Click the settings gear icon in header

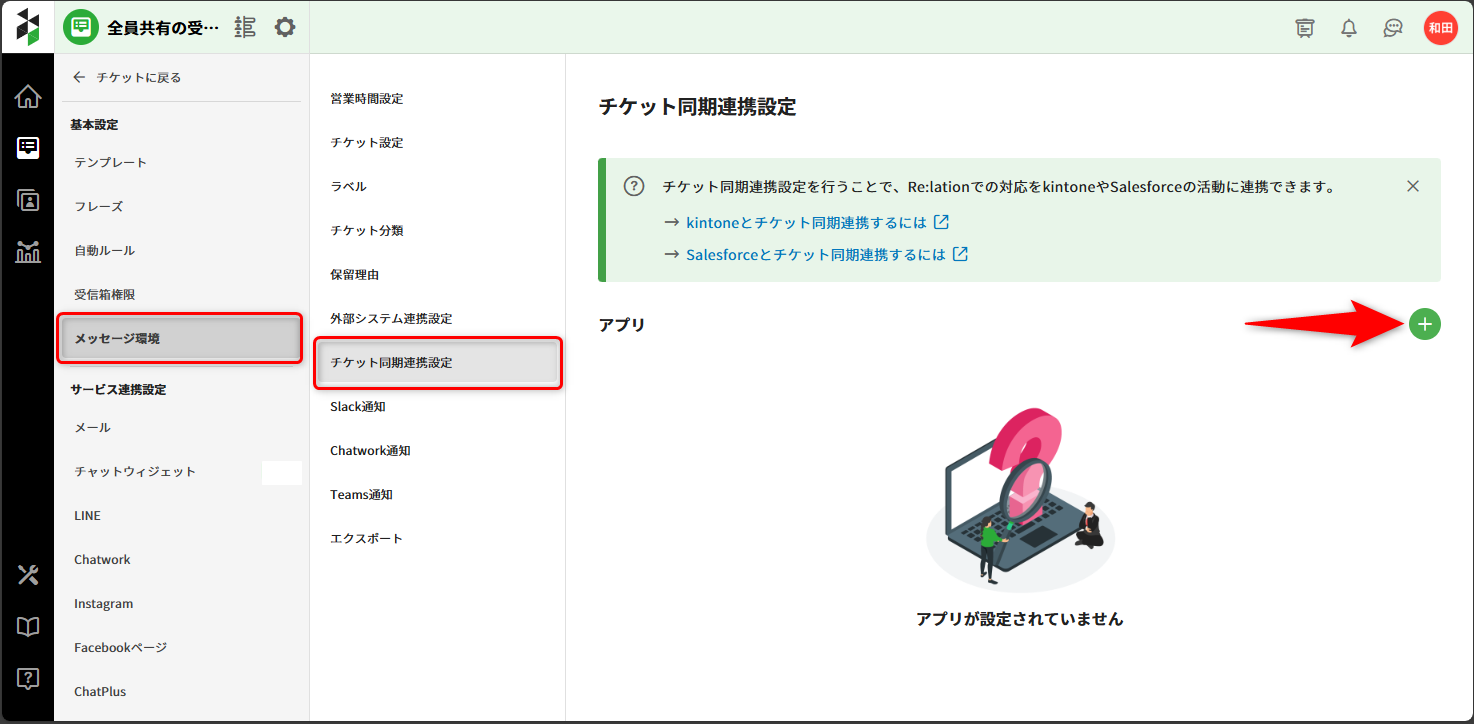click(285, 27)
